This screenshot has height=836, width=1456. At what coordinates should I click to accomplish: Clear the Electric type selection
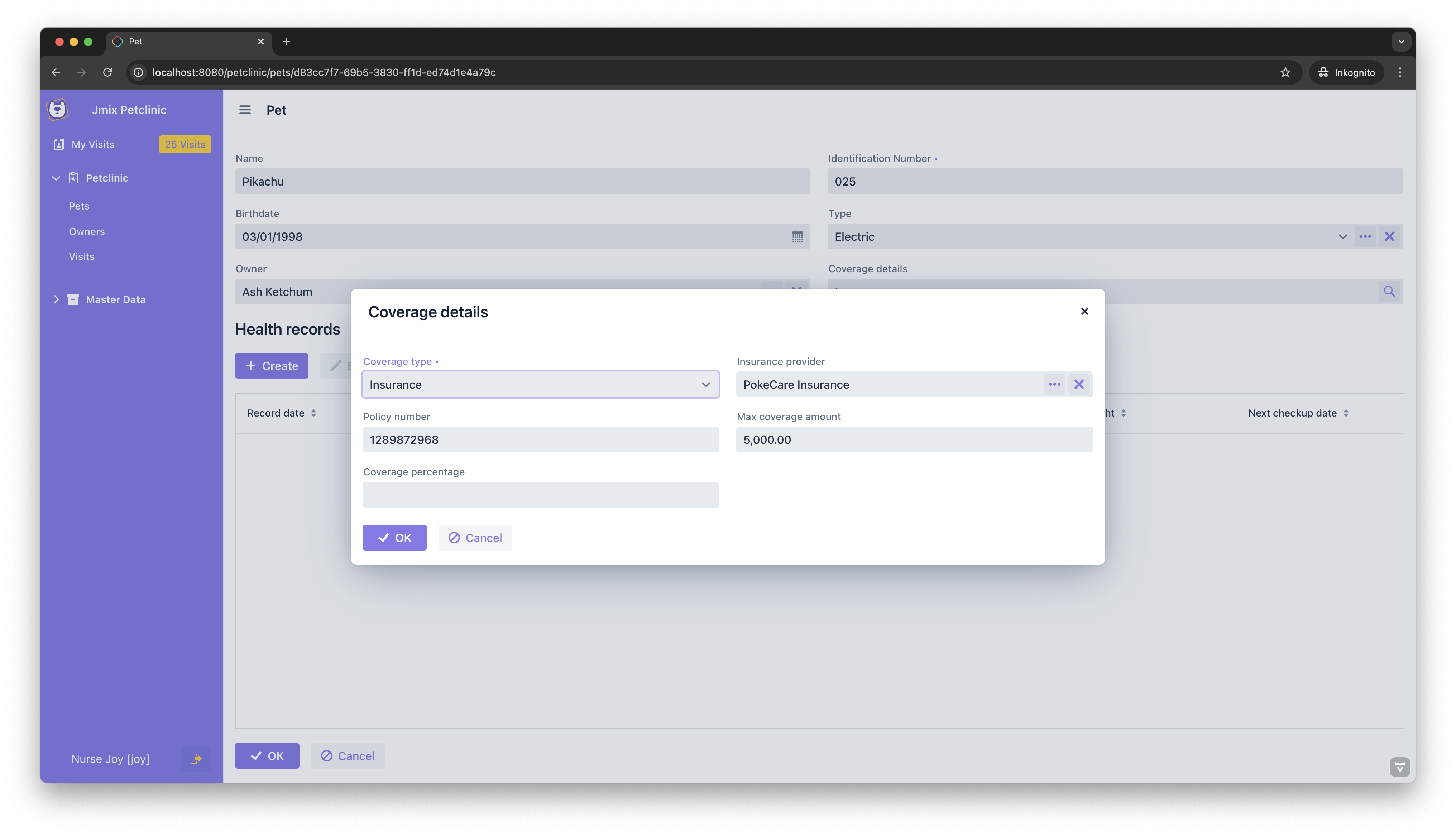(x=1390, y=236)
